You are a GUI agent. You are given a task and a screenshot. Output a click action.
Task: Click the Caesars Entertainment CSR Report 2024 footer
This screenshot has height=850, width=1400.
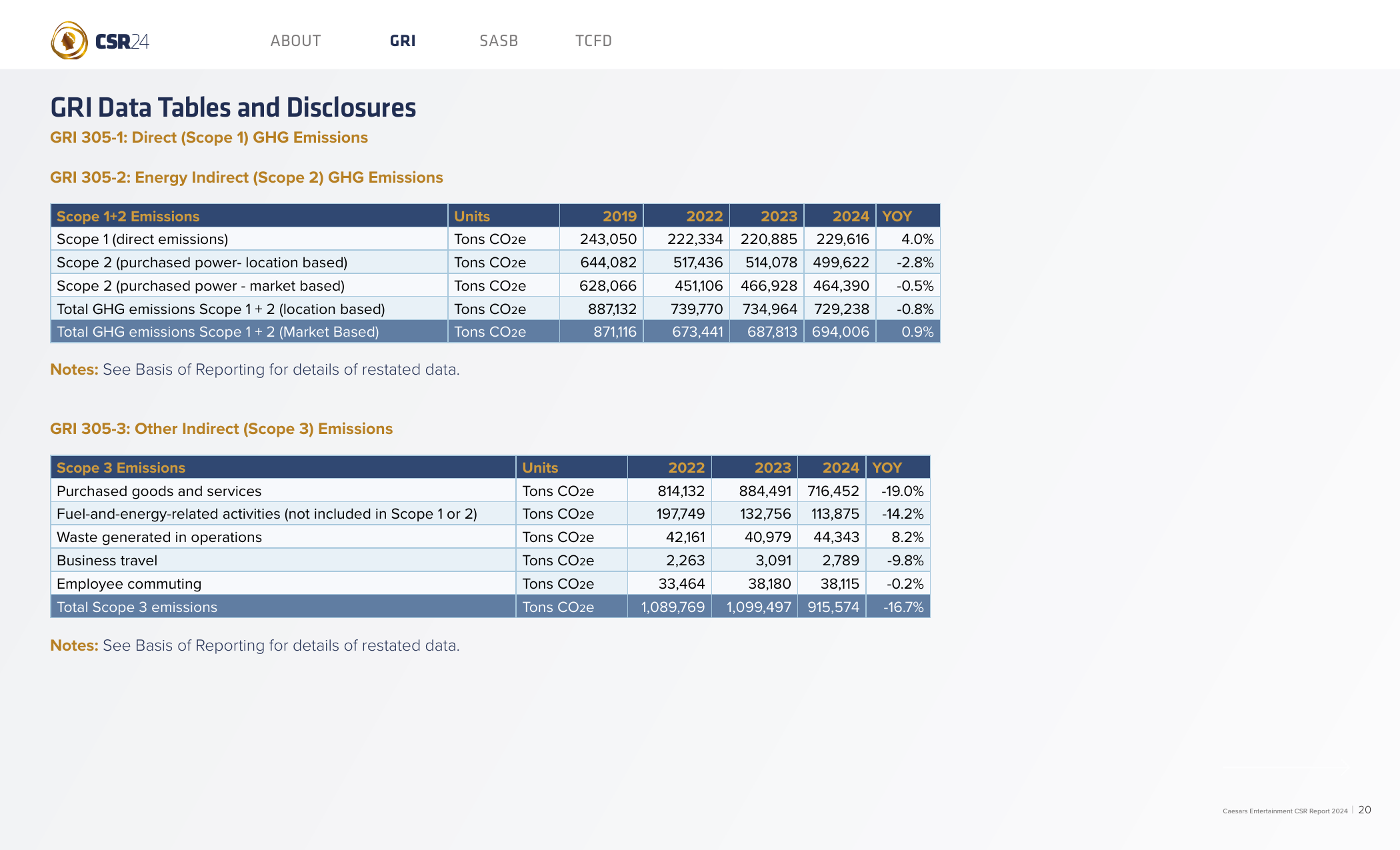pyautogui.click(x=1285, y=811)
